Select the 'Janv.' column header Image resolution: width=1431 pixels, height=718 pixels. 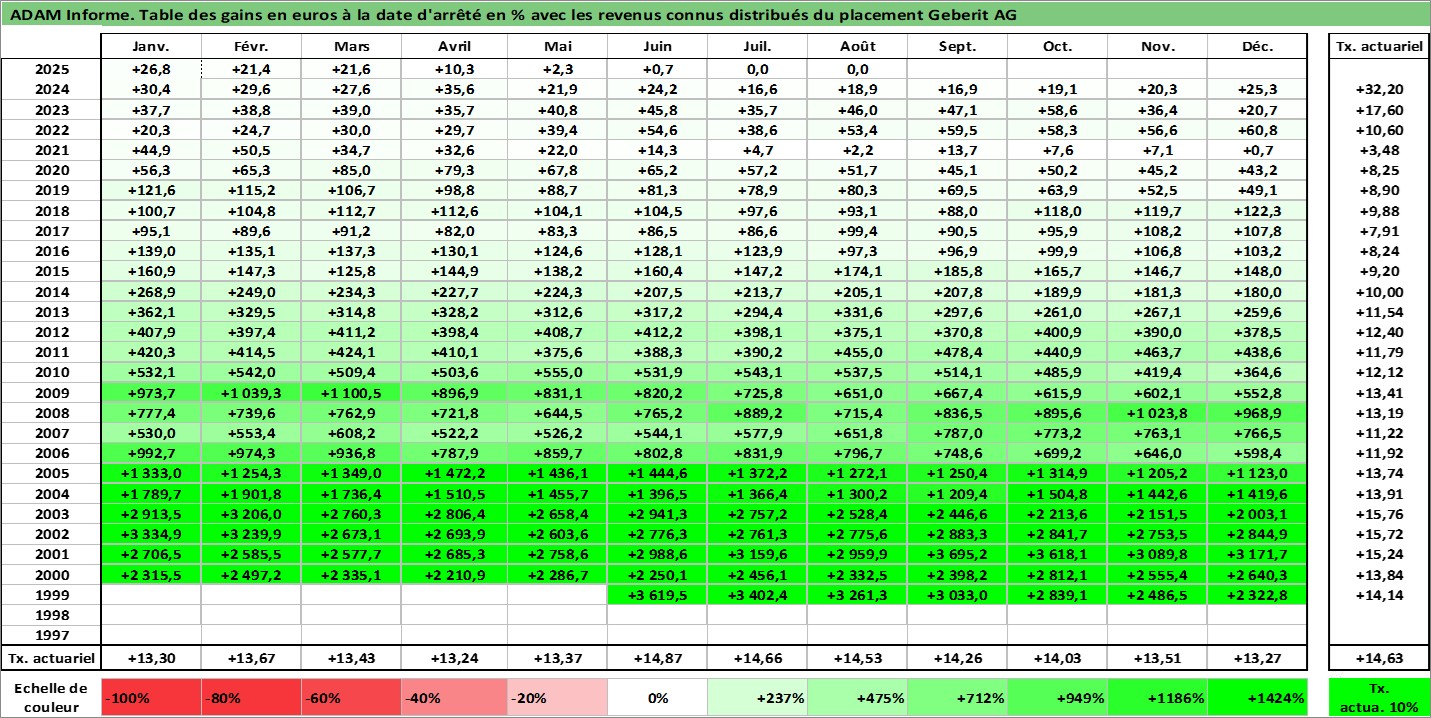pyautogui.click(x=152, y=47)
